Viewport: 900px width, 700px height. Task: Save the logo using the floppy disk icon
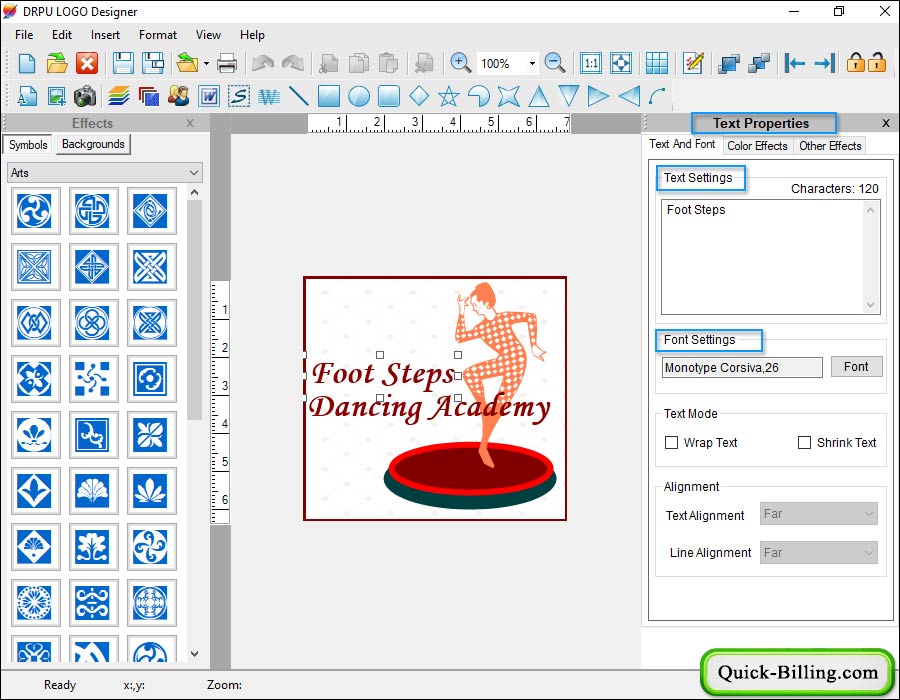[x=123, y=63]
